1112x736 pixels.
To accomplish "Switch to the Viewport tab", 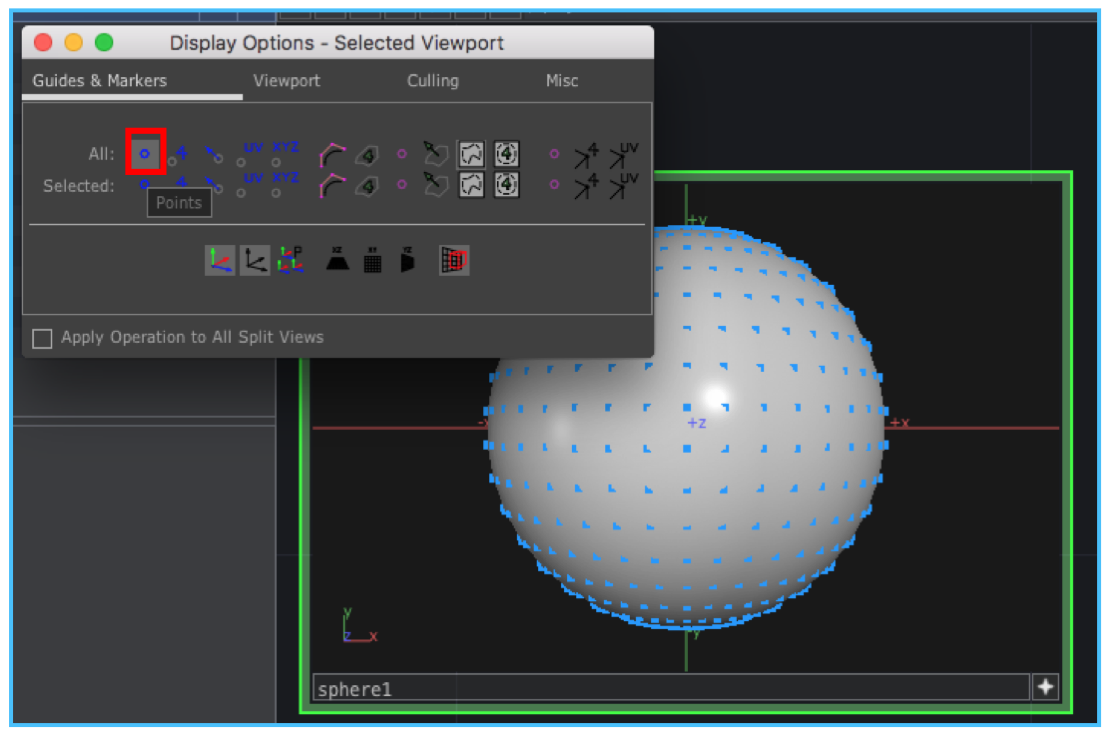I will coord(287,81).
